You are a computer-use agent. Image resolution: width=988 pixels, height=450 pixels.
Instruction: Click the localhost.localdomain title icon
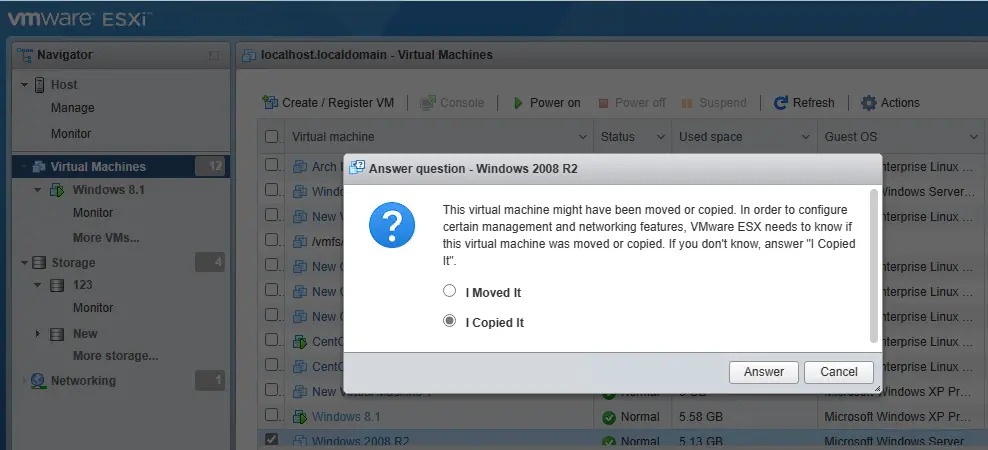coord(249,55)
